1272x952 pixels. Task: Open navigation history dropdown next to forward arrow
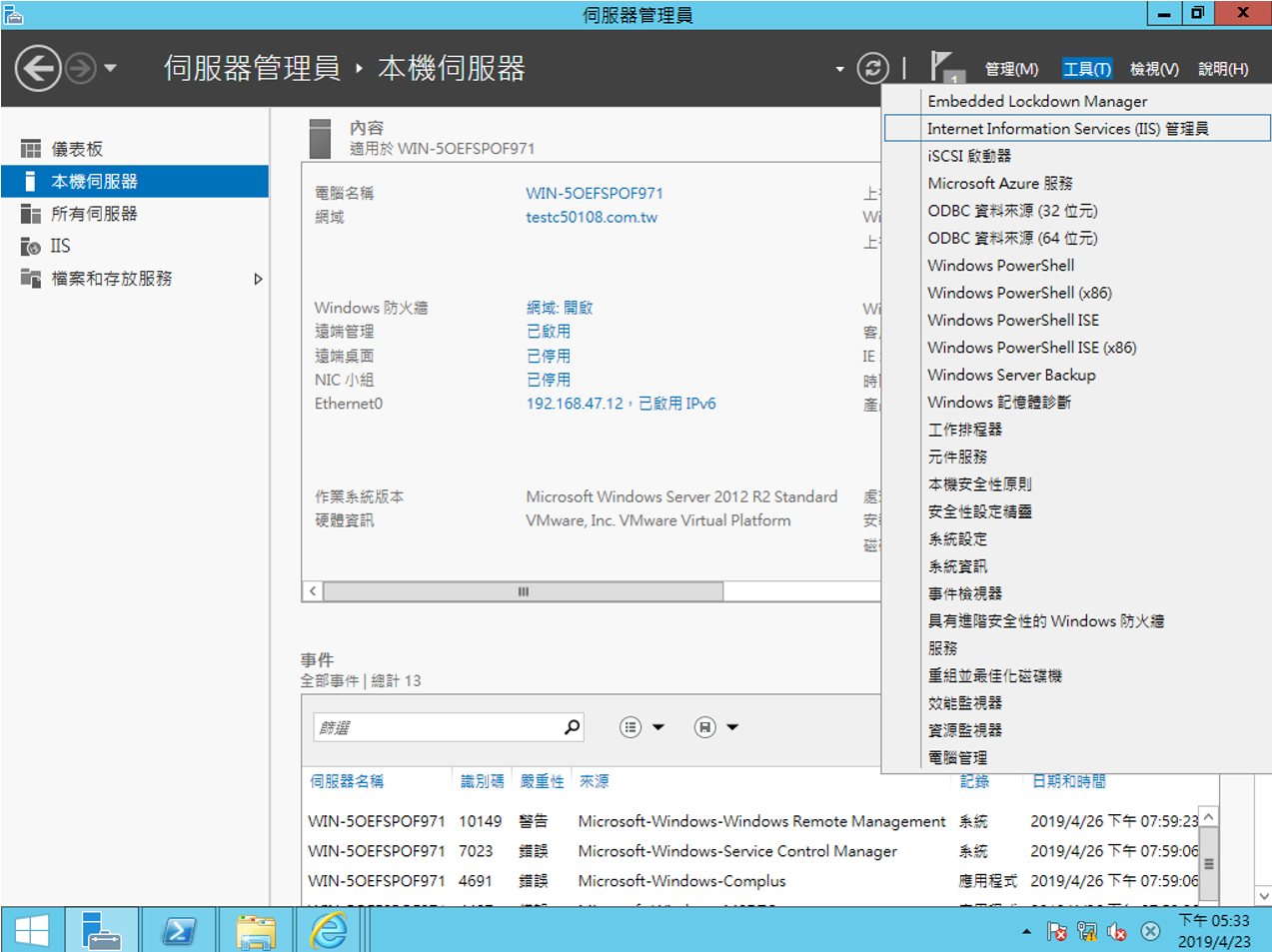(110, 69)
